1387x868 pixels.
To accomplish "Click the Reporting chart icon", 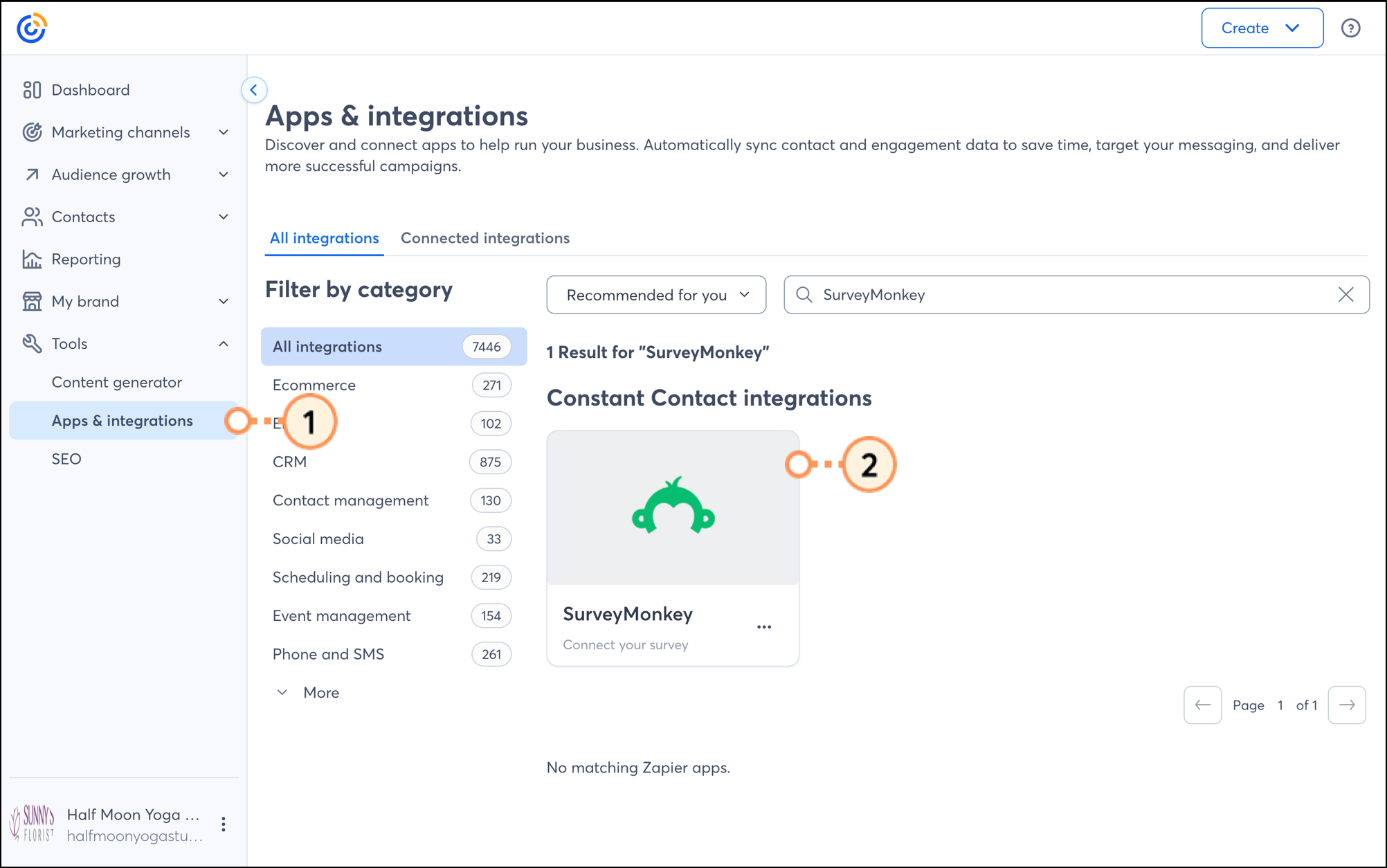I will click(x=32, y=259).
